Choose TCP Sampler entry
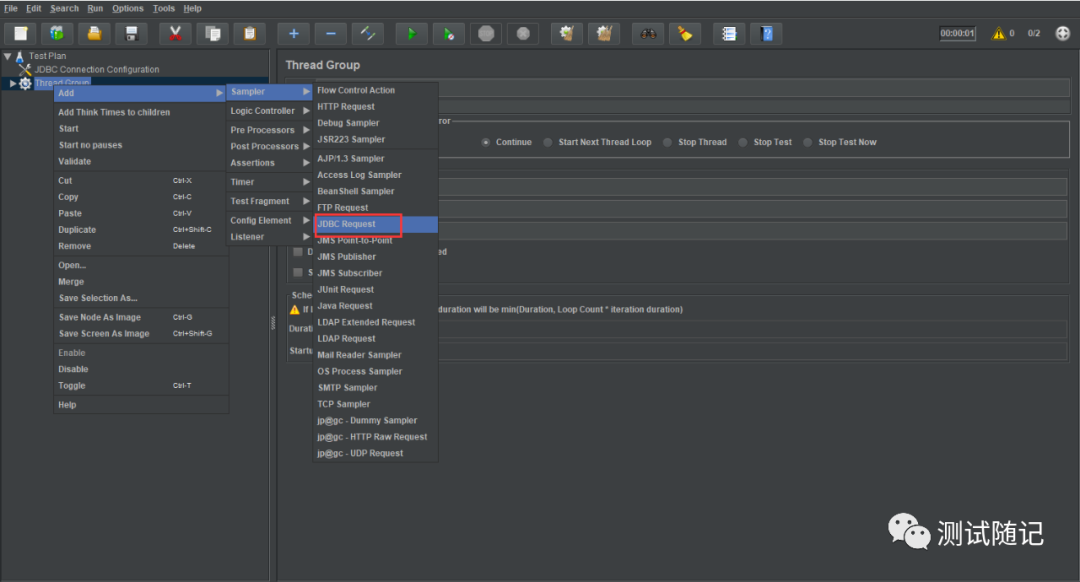This screenshot has width=1080, height=582. [375, 404]
